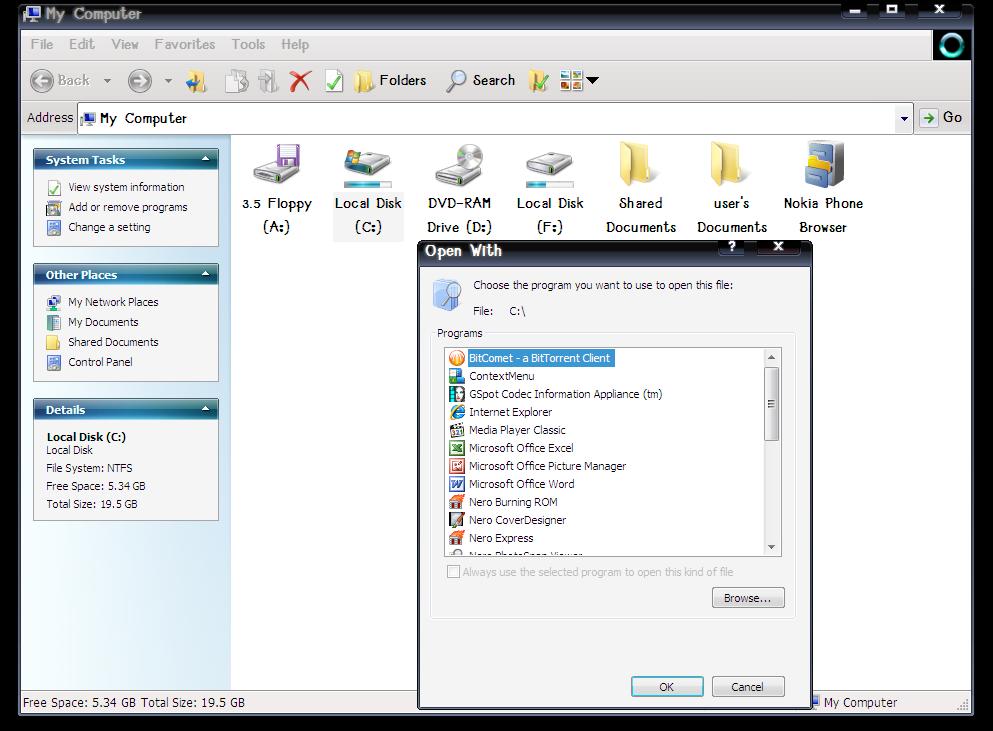Expand the Address bar dropdown

[x=904, y=118]
